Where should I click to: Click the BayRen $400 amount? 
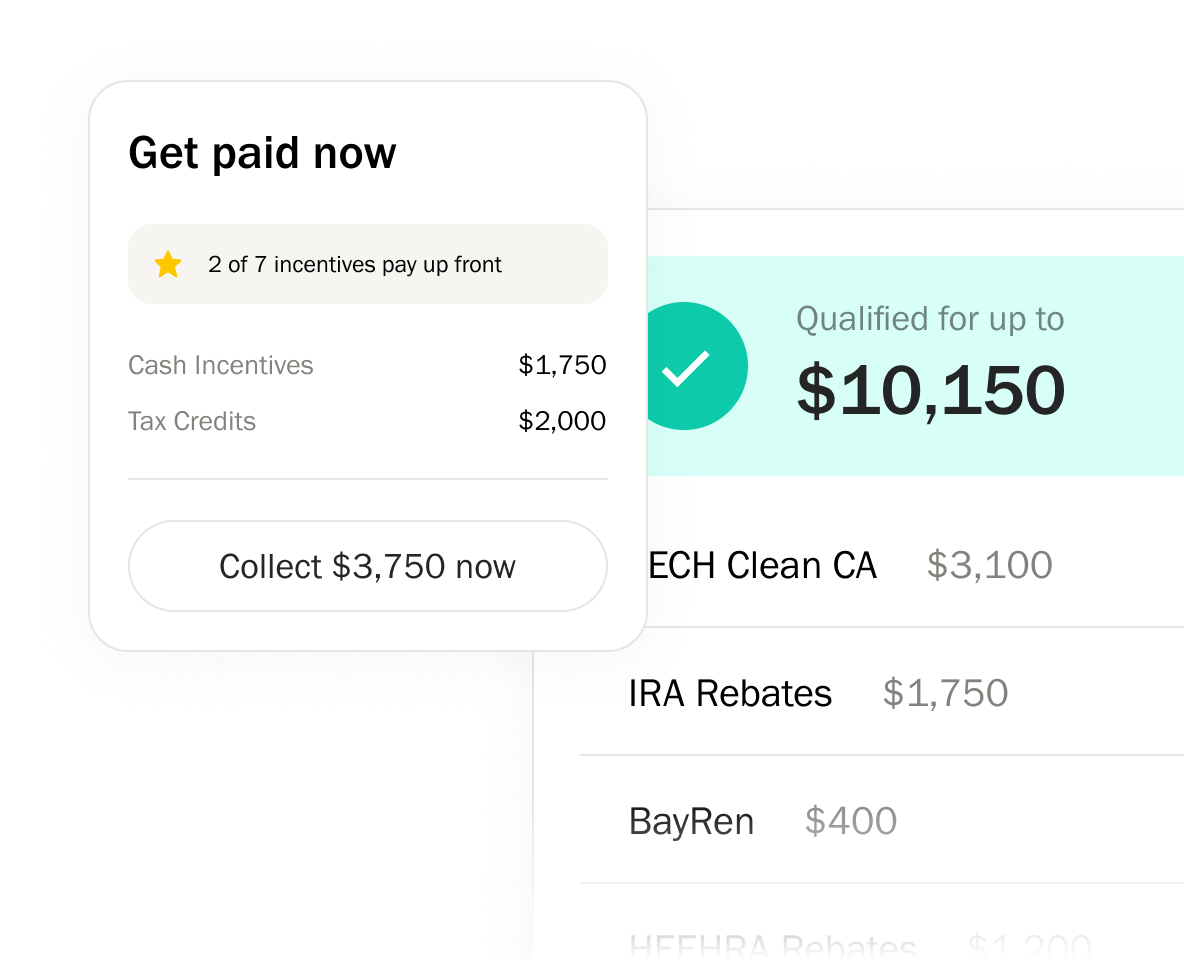tap(850, 822)
